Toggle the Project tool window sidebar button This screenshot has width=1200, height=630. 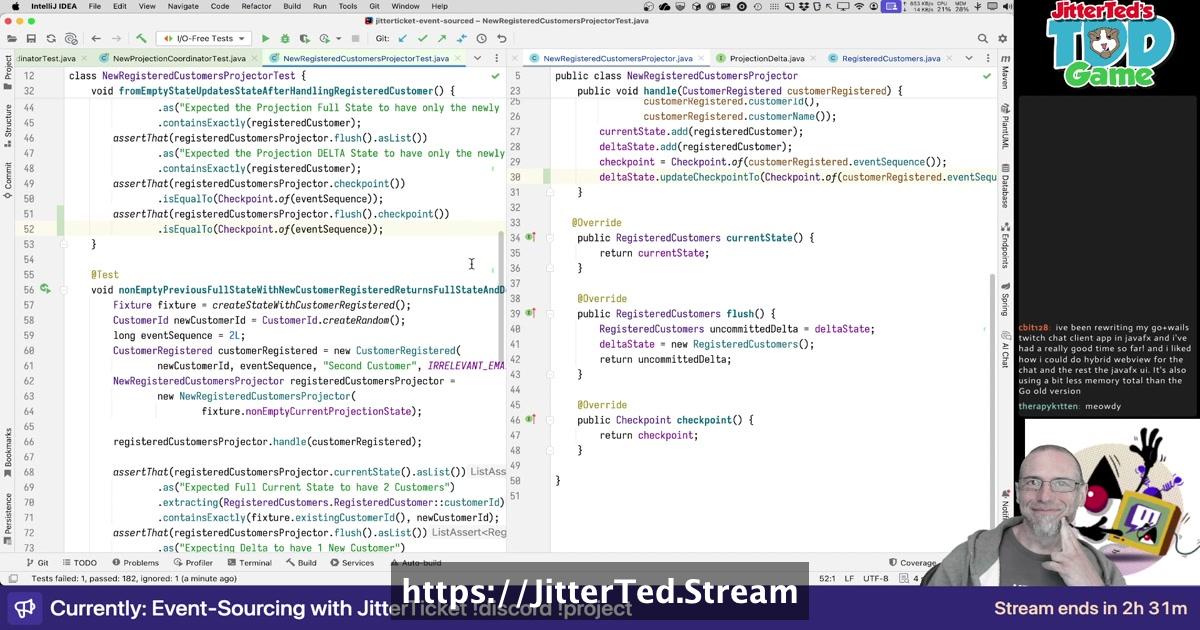pyautogui.click(x=8, y=68)
